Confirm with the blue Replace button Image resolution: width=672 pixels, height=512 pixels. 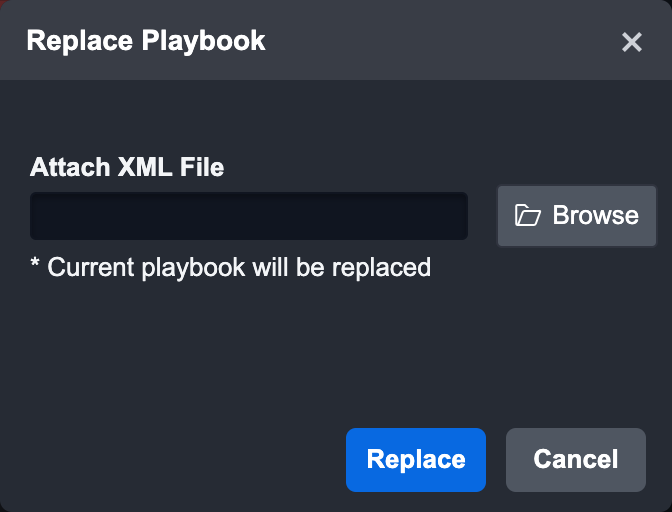click(416, 460)
